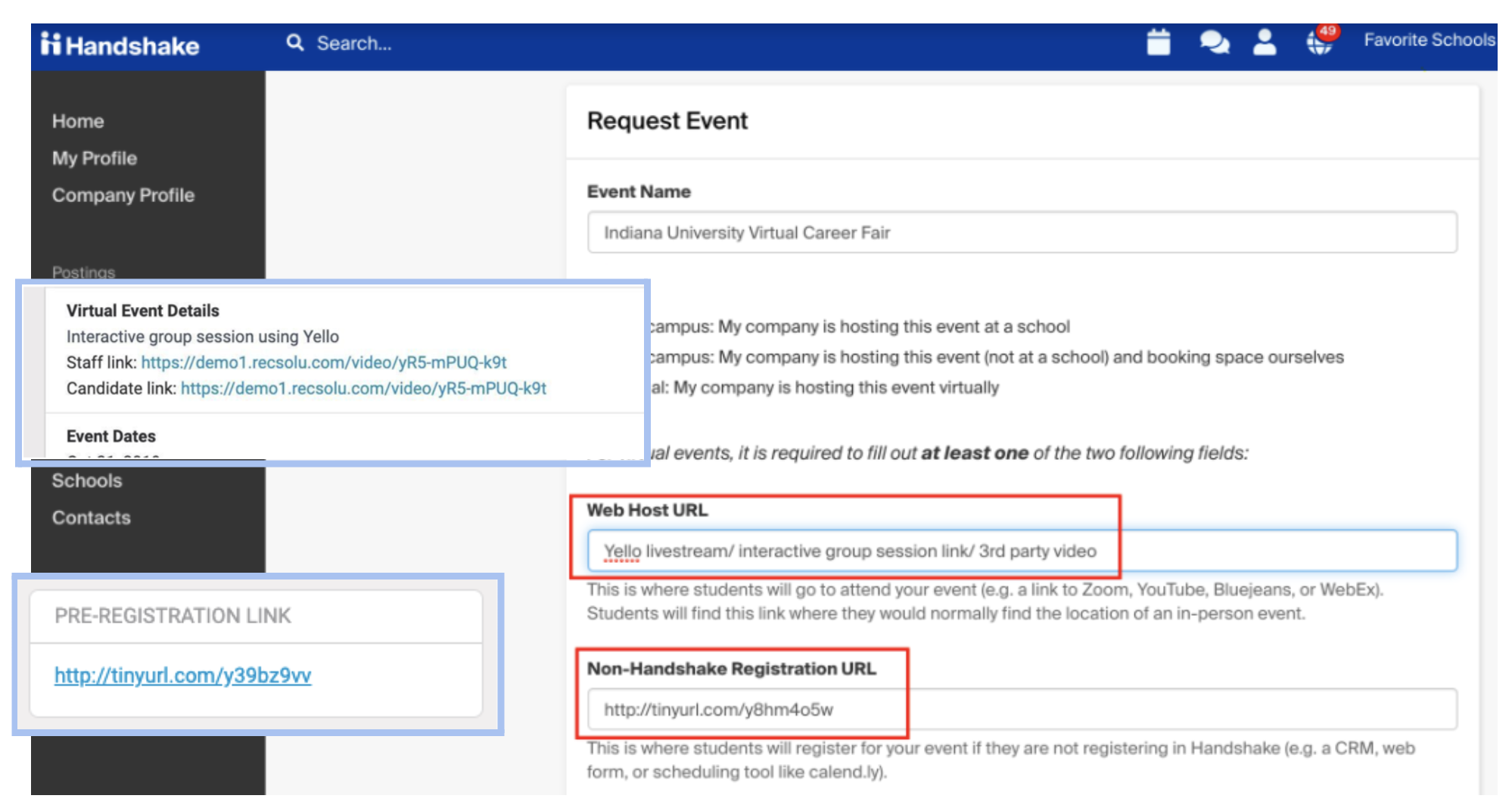Open My Profile in sidebar
Image resolution: width=1512 pixels, height=811 pixels.
pyautogui.click(x=95, y=158)
